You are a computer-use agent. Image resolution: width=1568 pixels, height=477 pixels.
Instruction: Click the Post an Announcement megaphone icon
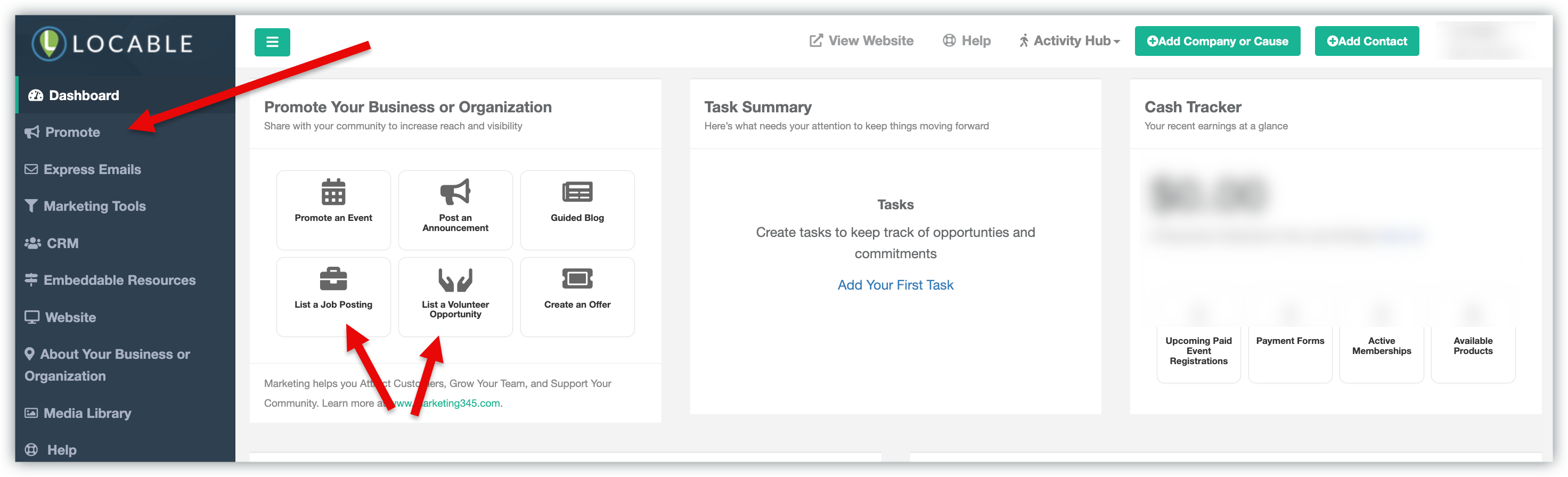(455, 192)
